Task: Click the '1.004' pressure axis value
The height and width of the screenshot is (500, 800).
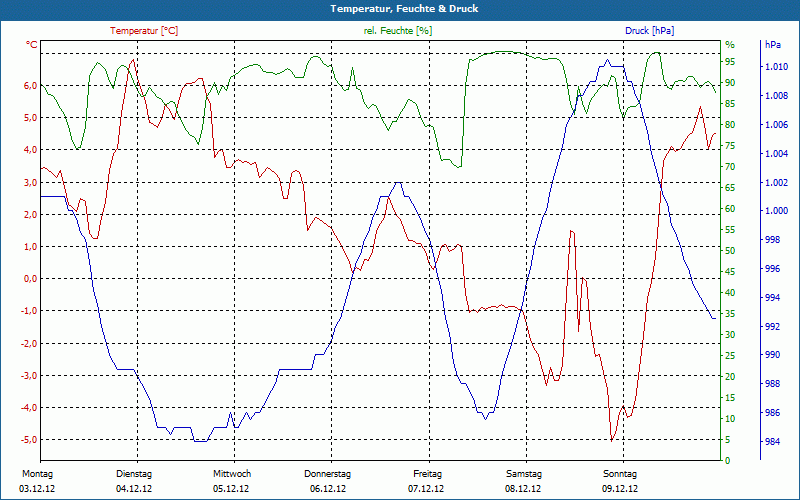Action: click(777, 154)
